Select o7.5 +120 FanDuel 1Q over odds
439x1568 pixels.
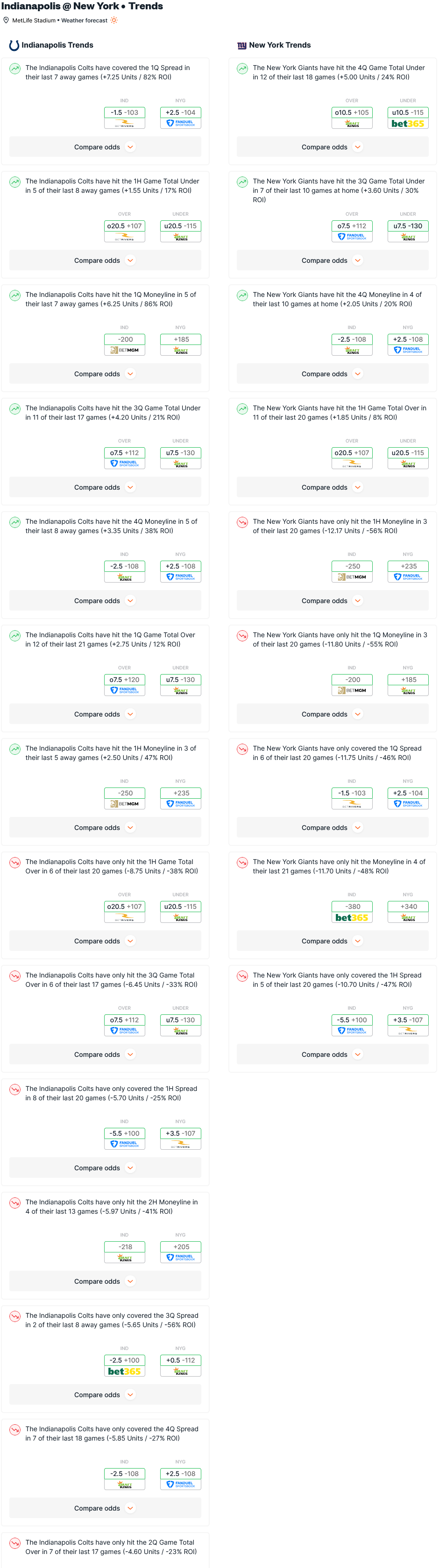[124, 684]
